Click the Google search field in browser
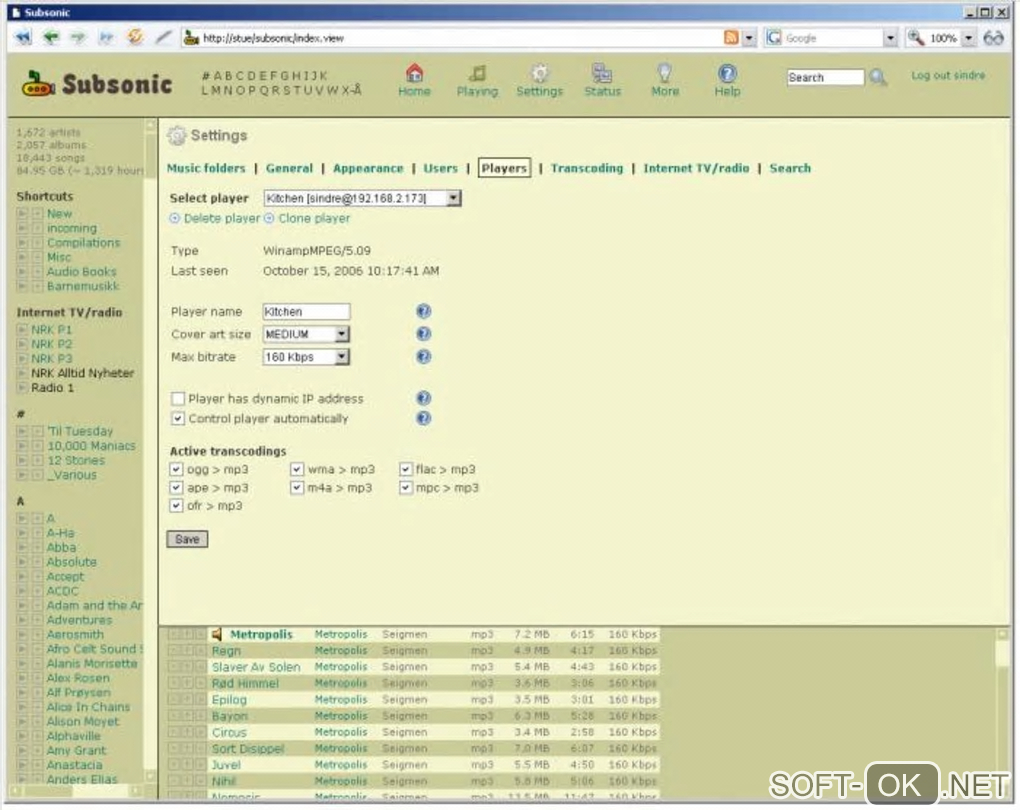 833,38
